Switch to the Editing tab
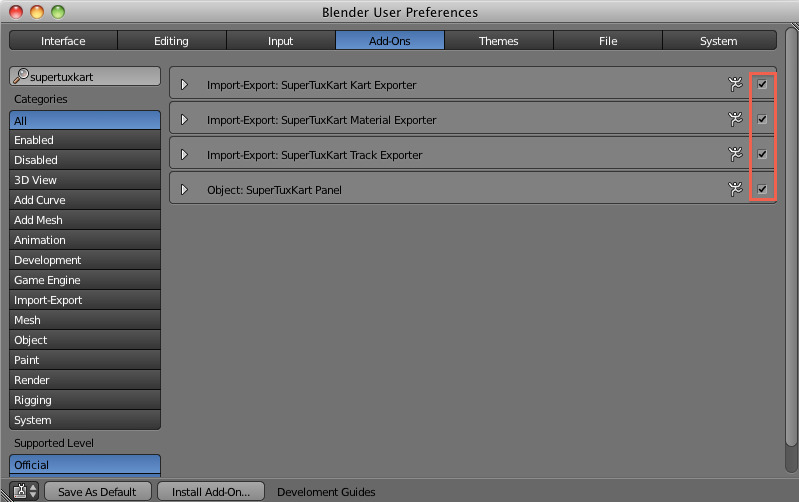 tap(172, 40)
